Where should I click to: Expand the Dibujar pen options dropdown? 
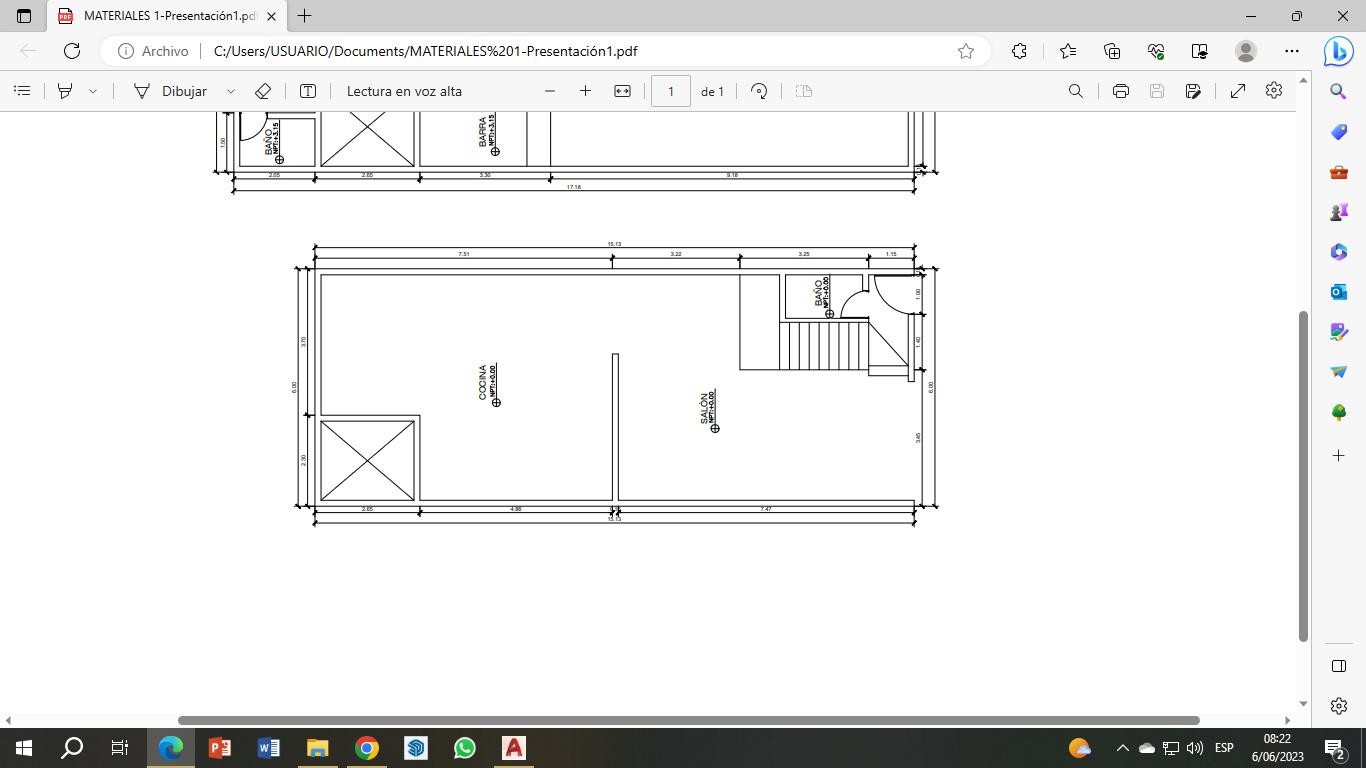(231, 91)
